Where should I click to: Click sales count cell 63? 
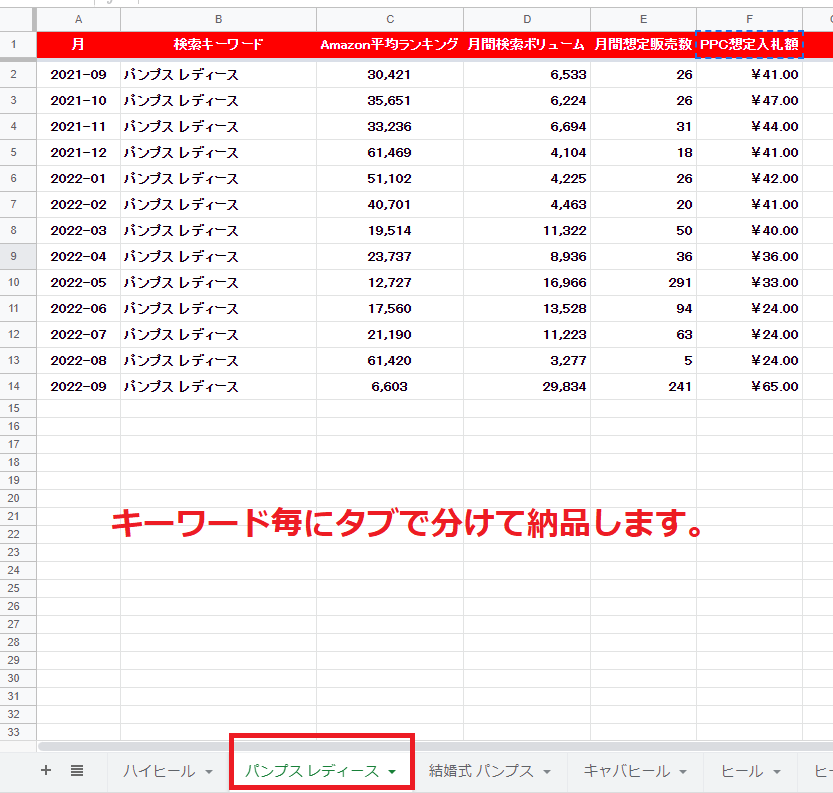click(x=643, y=335)
